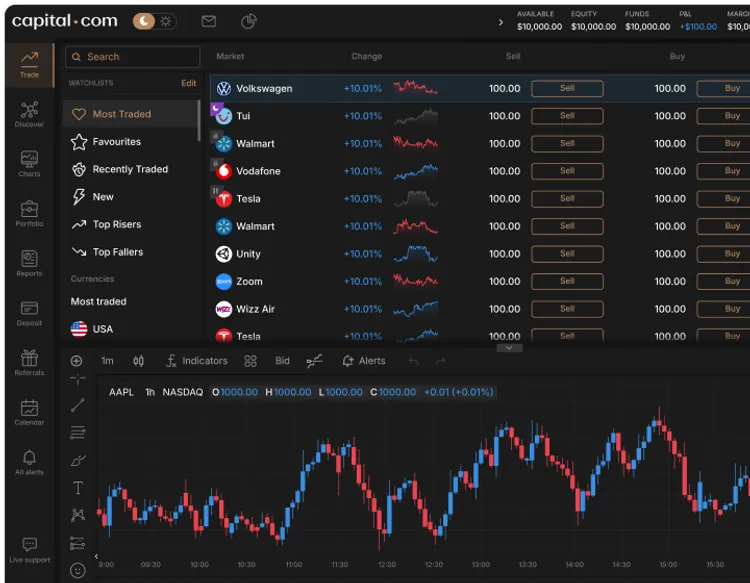Sort by the Change column header

pyautogui.click(x=366, y=56)
